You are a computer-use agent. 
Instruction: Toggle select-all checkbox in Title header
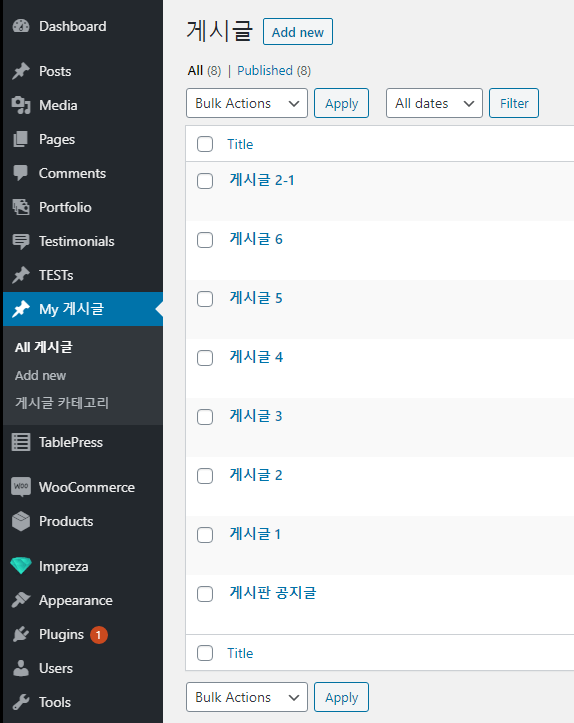[205, 144]
